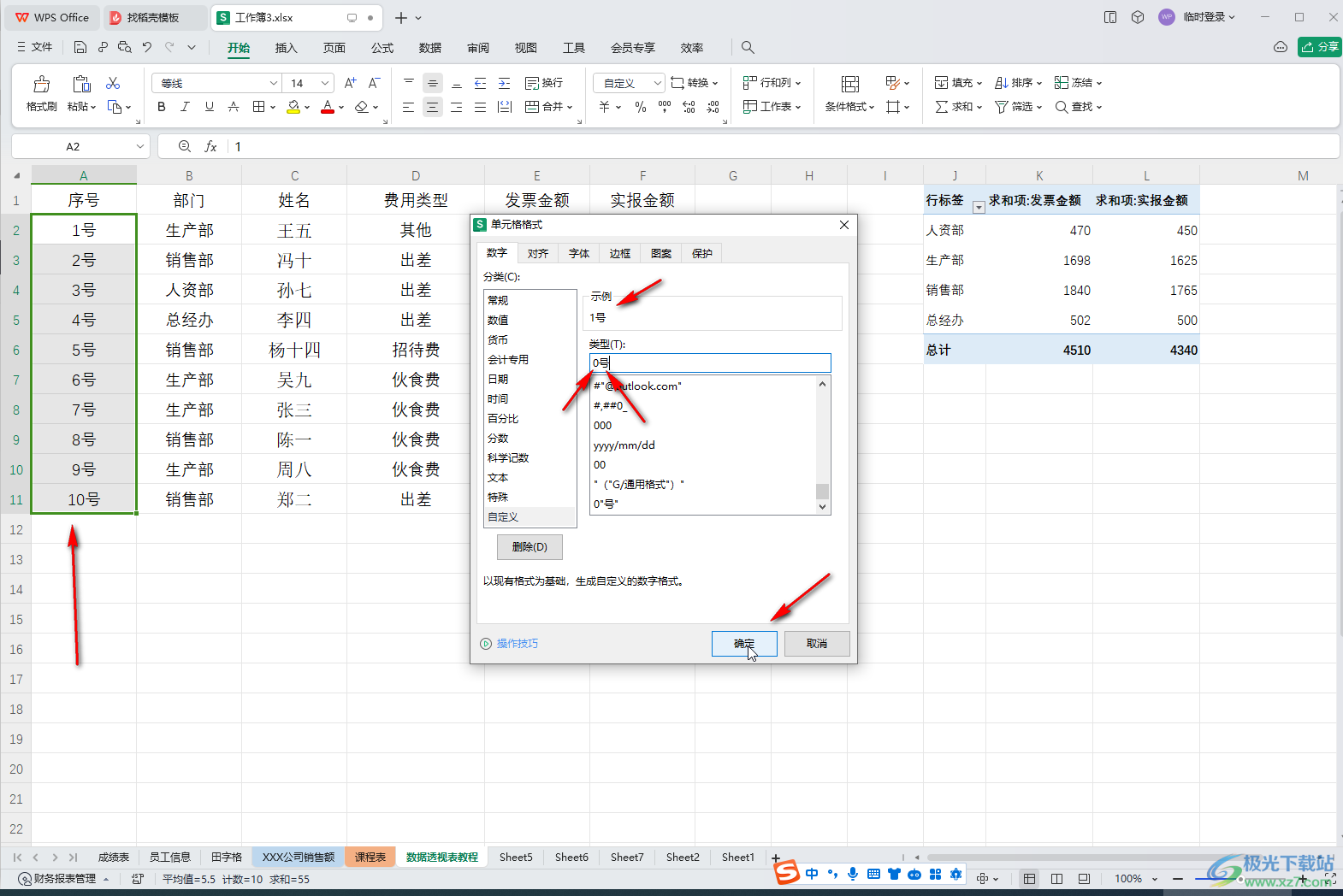Screen dimensions: 1343x896
Task: Apply thousands separator style
Action: (665, 107)
